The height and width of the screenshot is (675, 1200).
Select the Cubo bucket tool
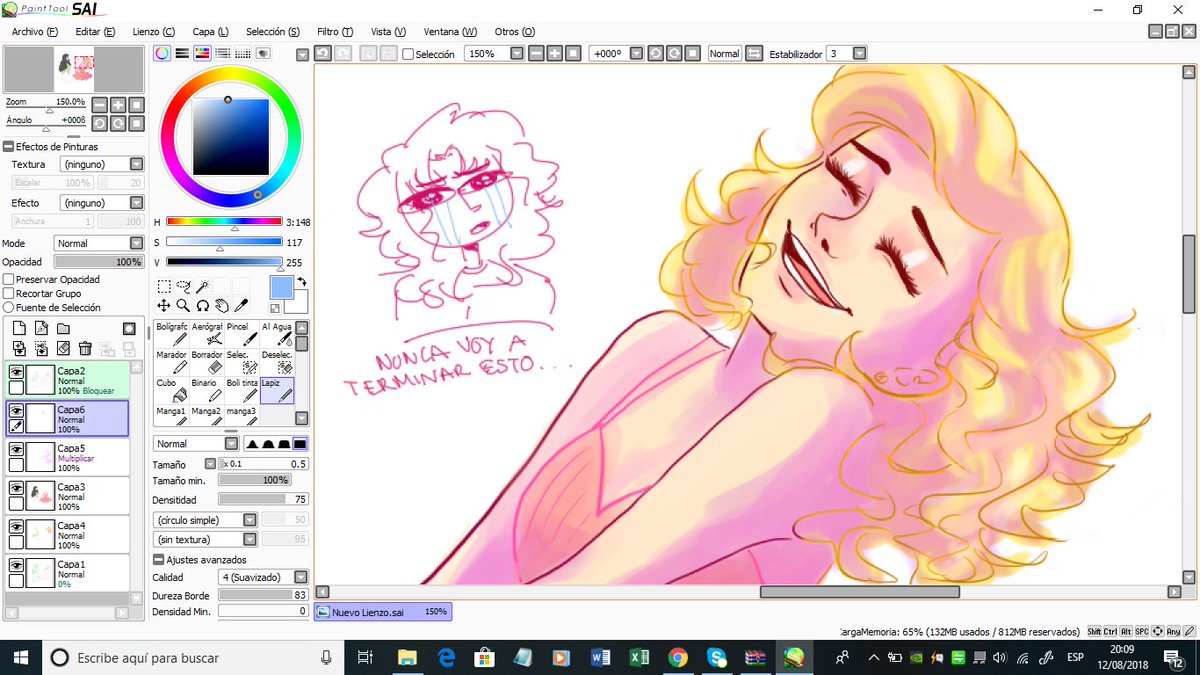pyautogui.click(x=171, y=390)
